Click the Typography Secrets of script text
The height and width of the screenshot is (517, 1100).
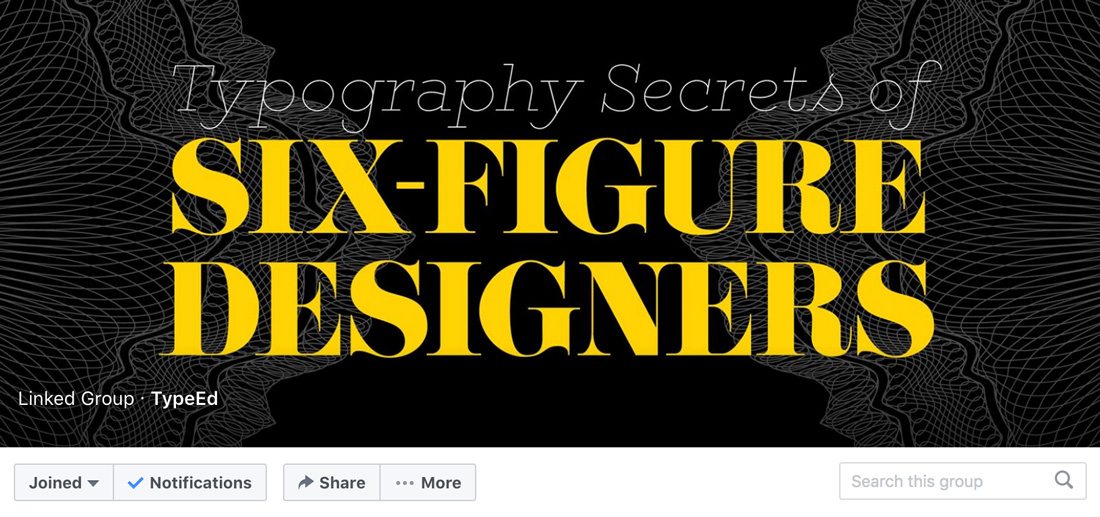pyautogui.click(x=555, y=95)
